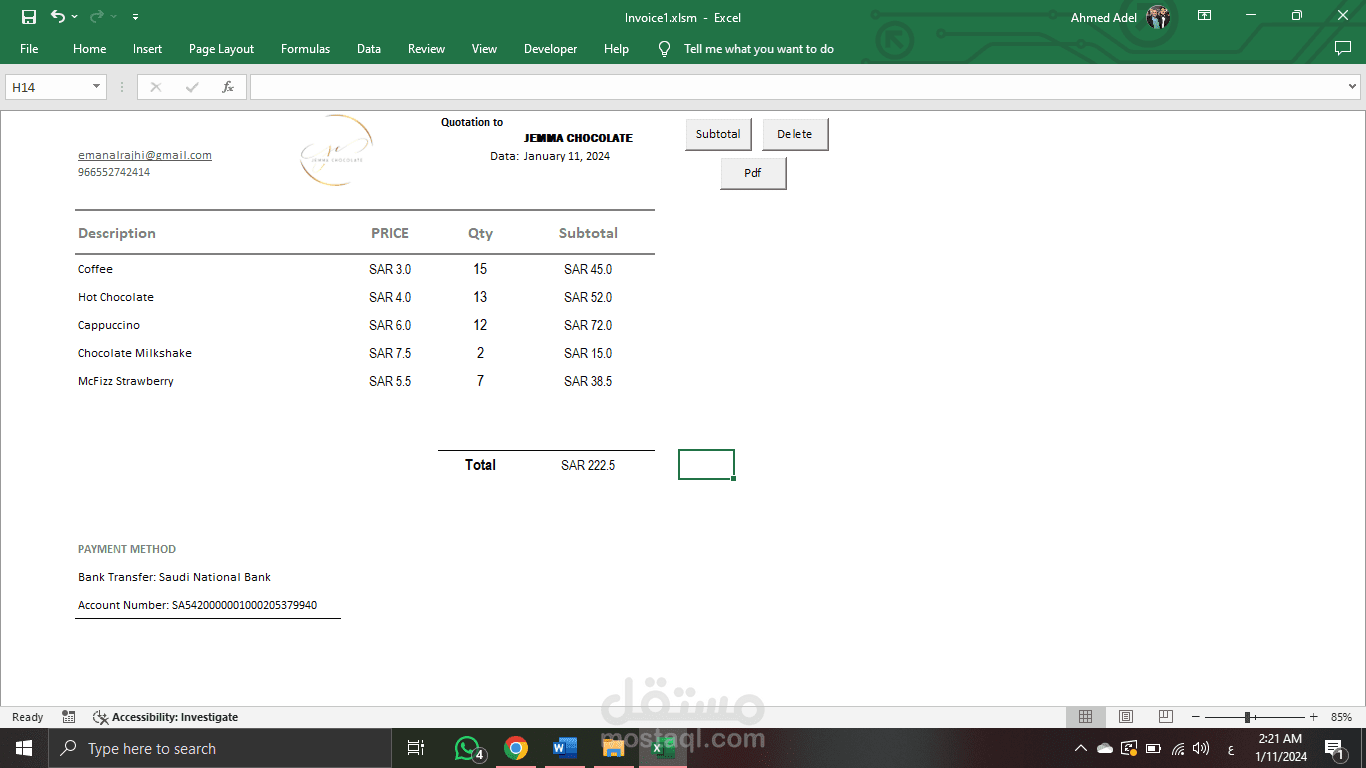Click the Insert Function fx icon
This screenshot has height=768, width=1366.
click(x=228, y=87)
